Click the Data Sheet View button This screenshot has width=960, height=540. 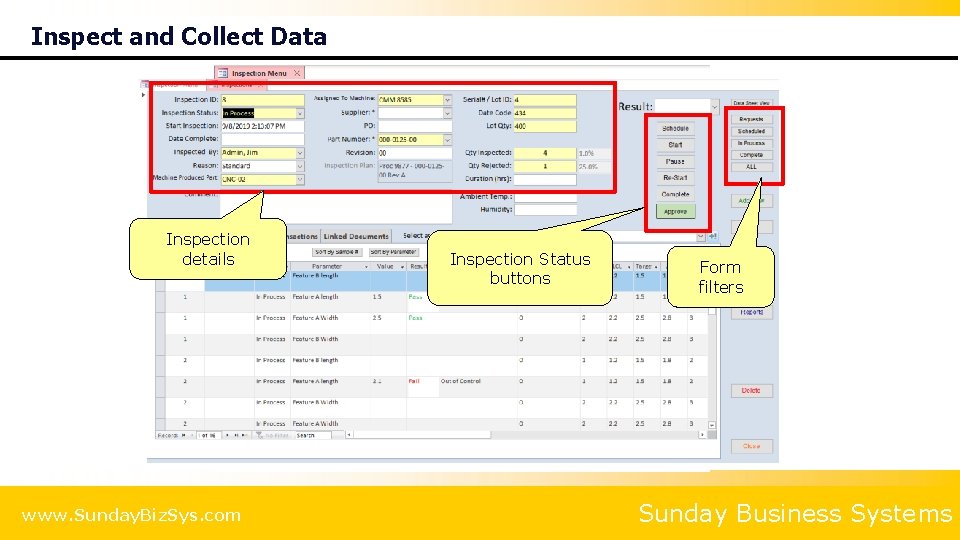tap(751, 103)
